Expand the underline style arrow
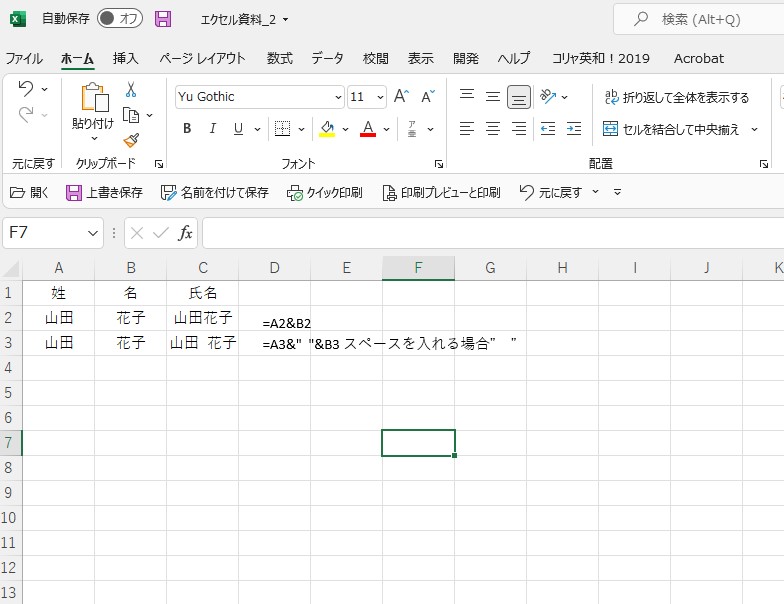The image size is (784, 604). click(x=257, y=129)
